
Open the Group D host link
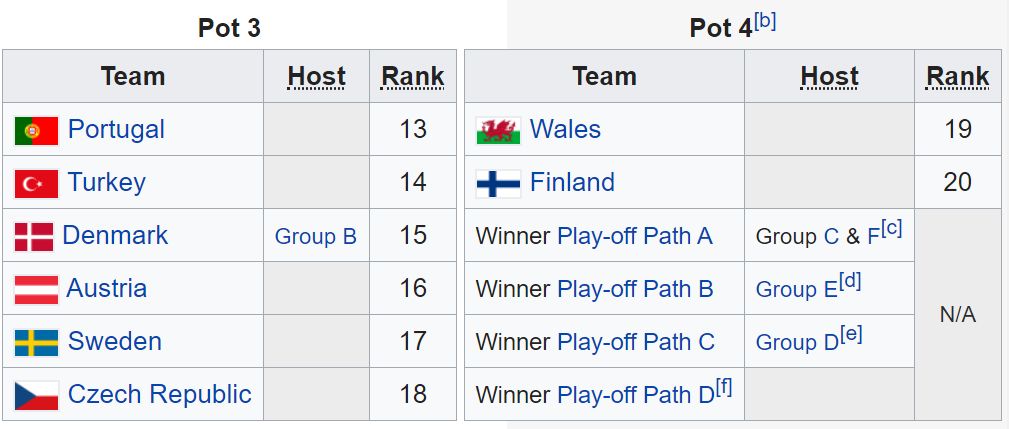point(797,342)
